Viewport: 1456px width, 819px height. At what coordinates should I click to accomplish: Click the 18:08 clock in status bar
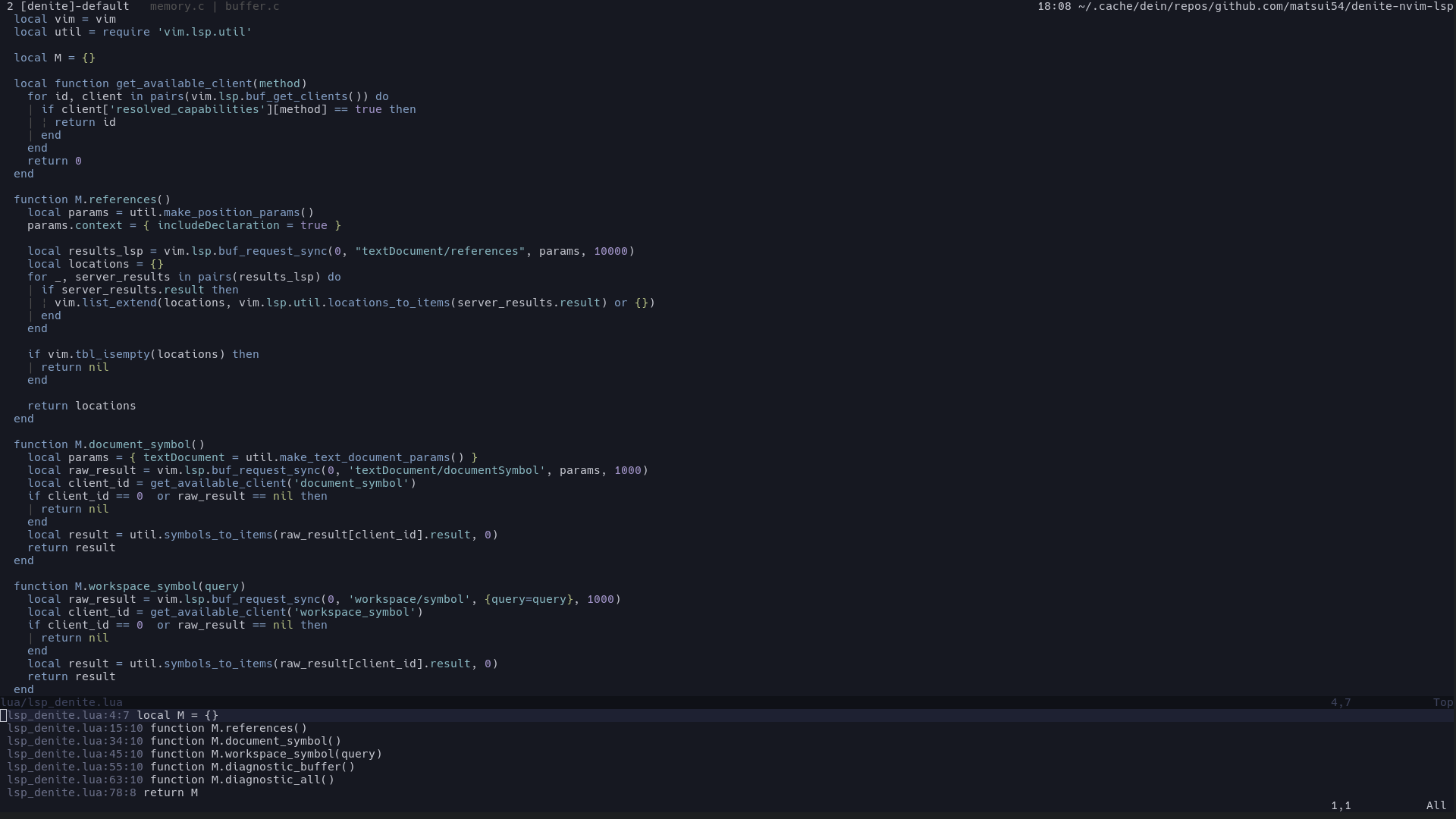coord(1054,6)
